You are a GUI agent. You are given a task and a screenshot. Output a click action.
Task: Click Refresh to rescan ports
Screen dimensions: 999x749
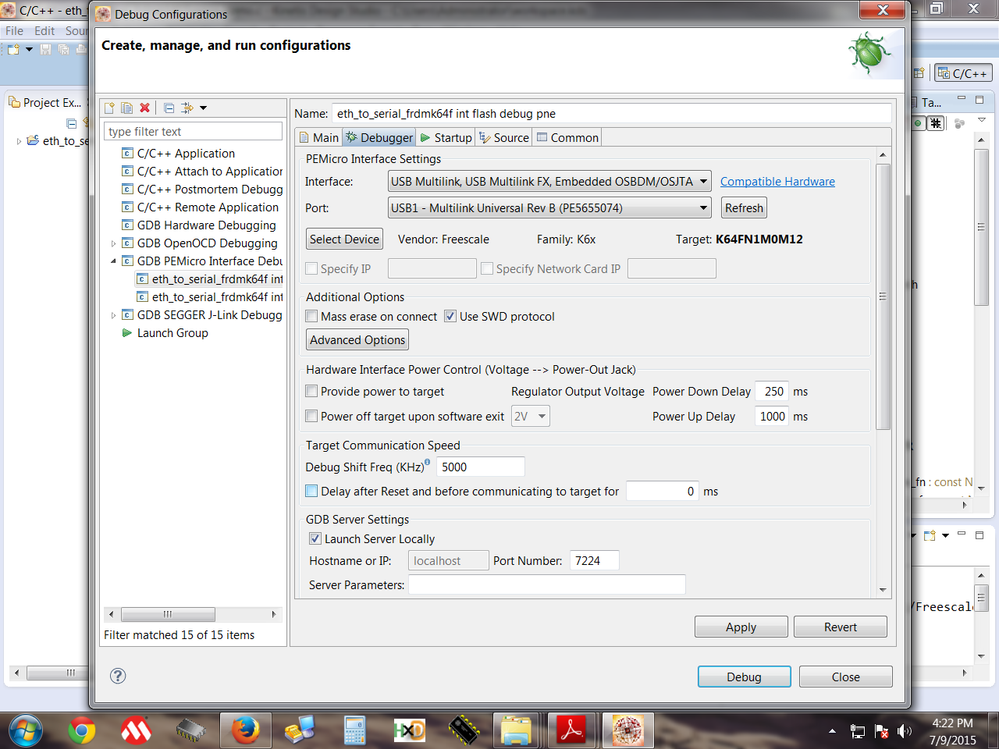744,208
